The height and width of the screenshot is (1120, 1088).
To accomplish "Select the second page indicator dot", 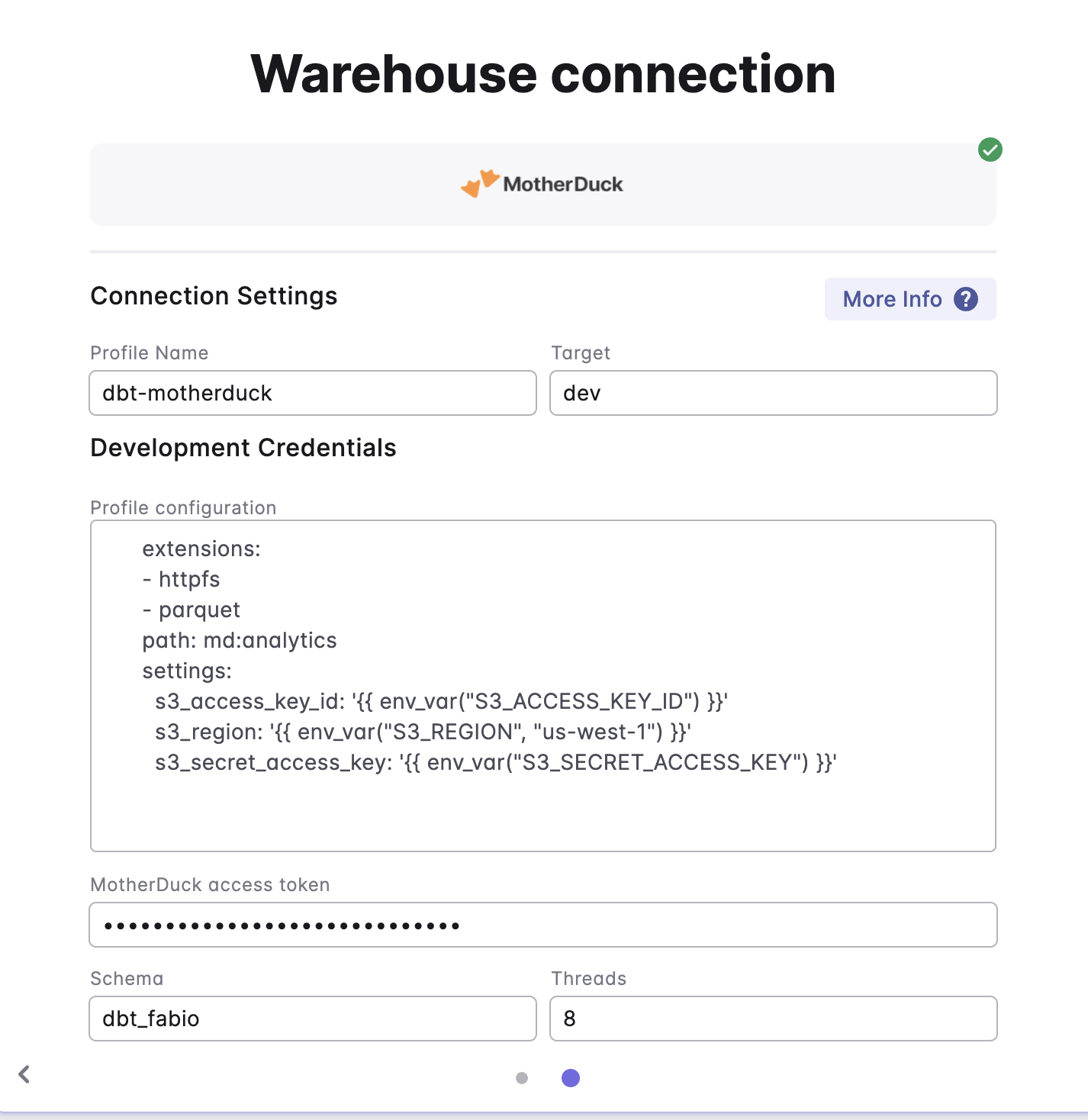I will [x=571, y=1078].
